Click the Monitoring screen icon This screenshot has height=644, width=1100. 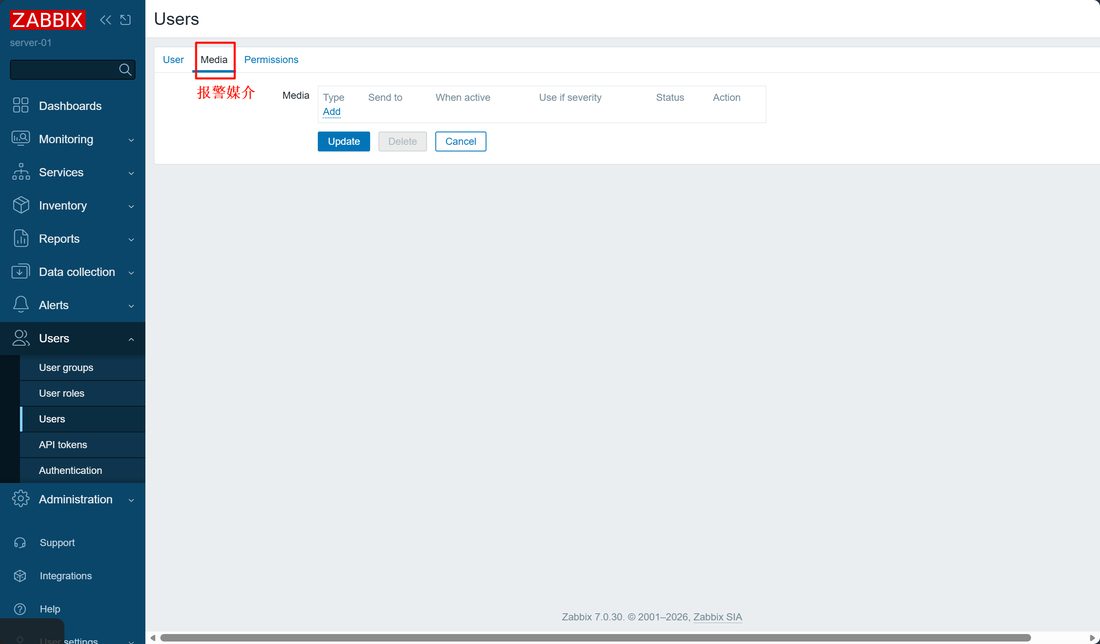21,139
